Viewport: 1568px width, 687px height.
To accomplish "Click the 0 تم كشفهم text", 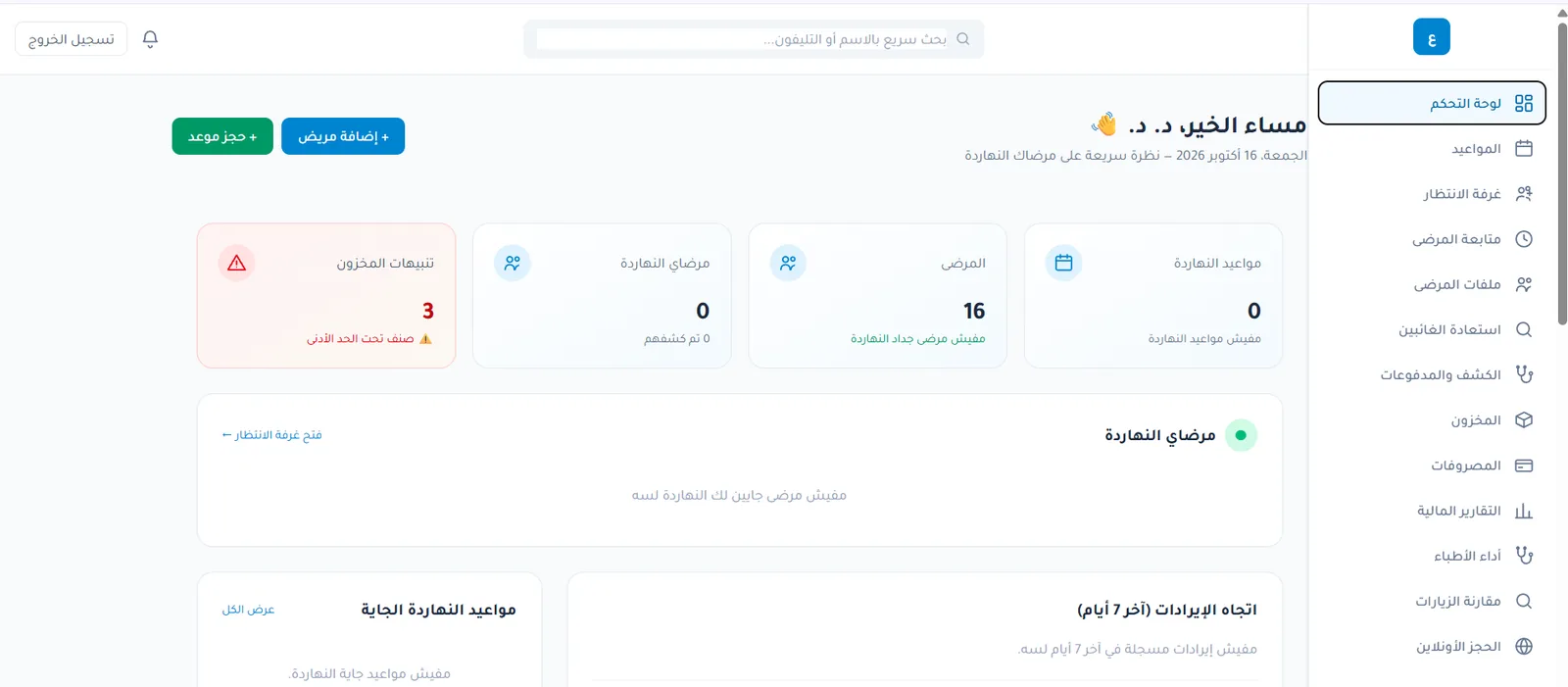I will click(677, 339).
